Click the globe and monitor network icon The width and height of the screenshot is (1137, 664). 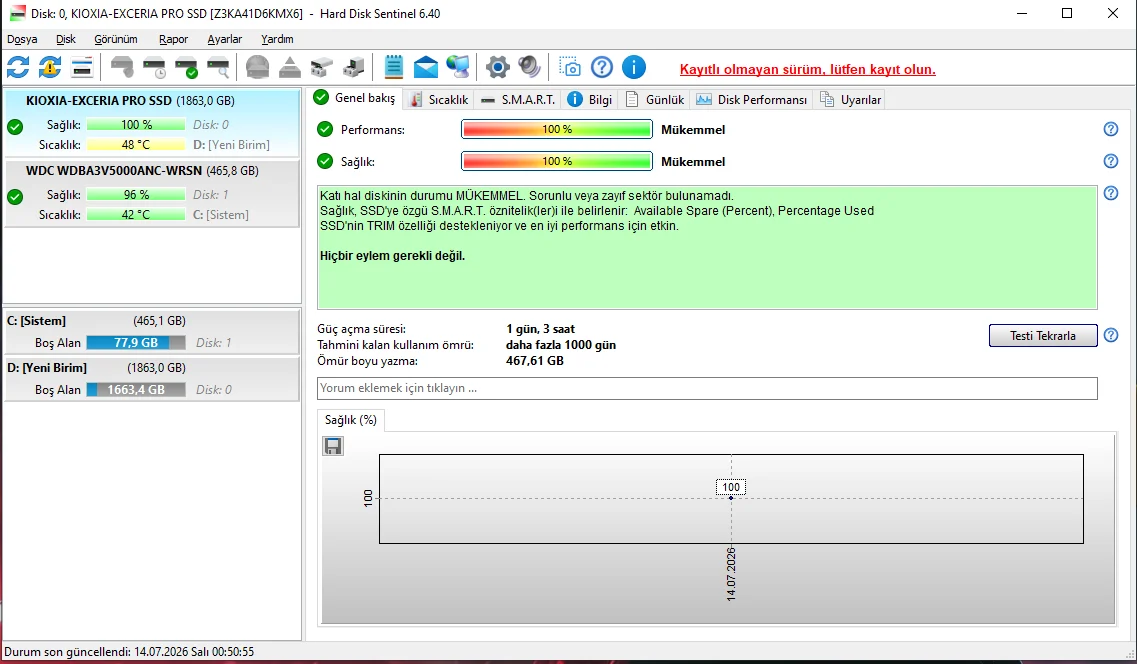458,67
